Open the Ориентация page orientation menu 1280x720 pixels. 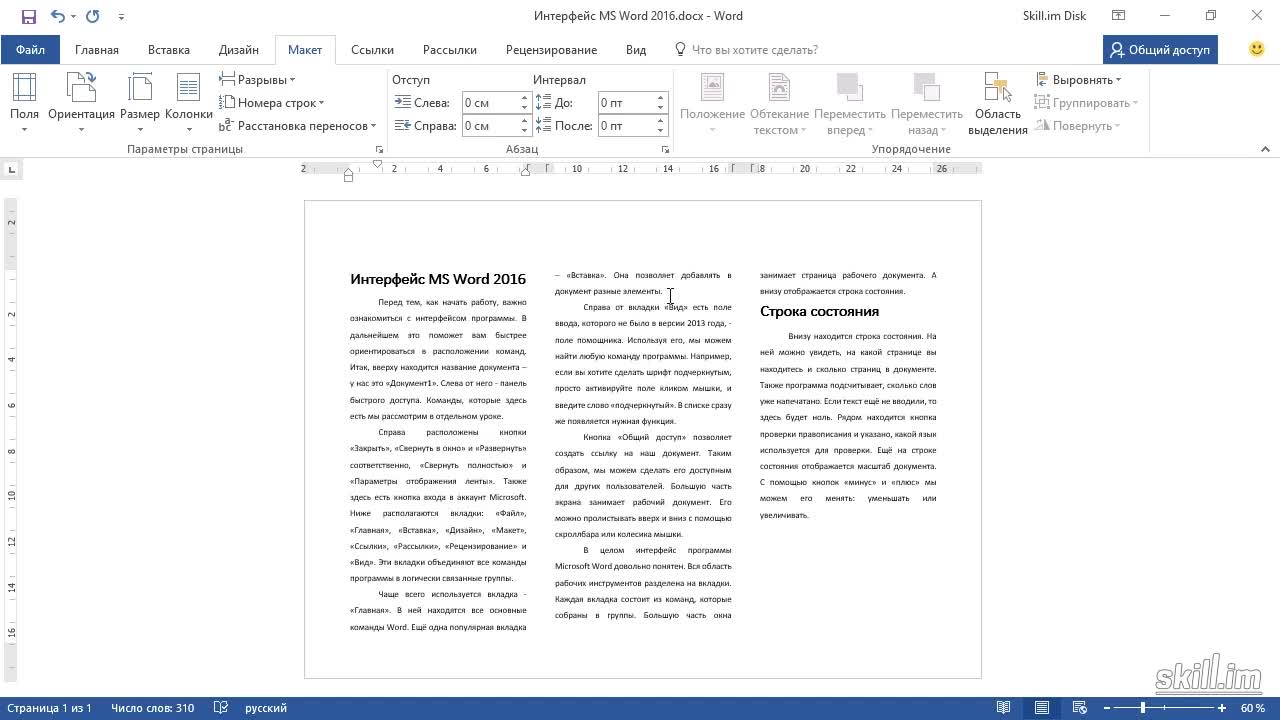pos(81,103)
